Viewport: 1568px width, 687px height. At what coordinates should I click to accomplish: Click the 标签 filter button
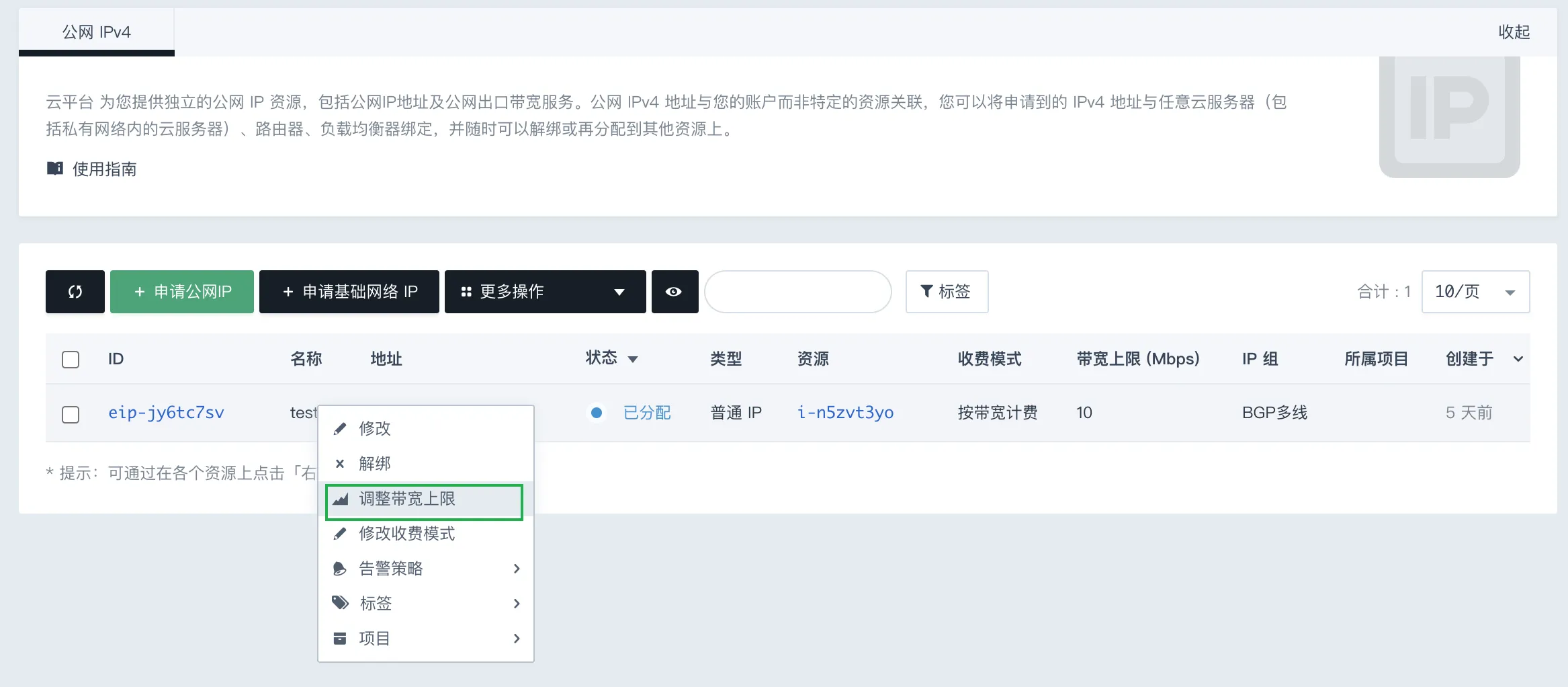[946, 292]
